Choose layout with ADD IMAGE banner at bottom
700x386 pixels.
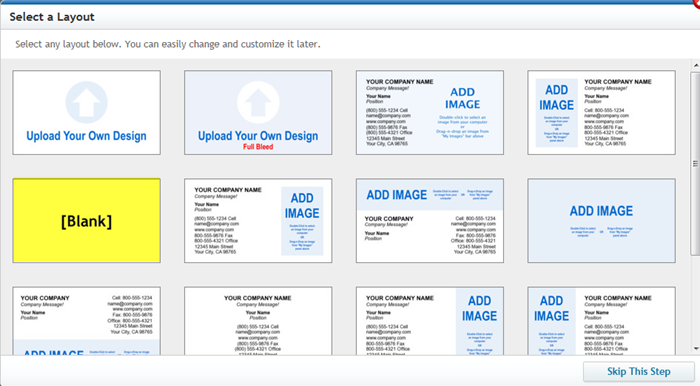(87, 321)
